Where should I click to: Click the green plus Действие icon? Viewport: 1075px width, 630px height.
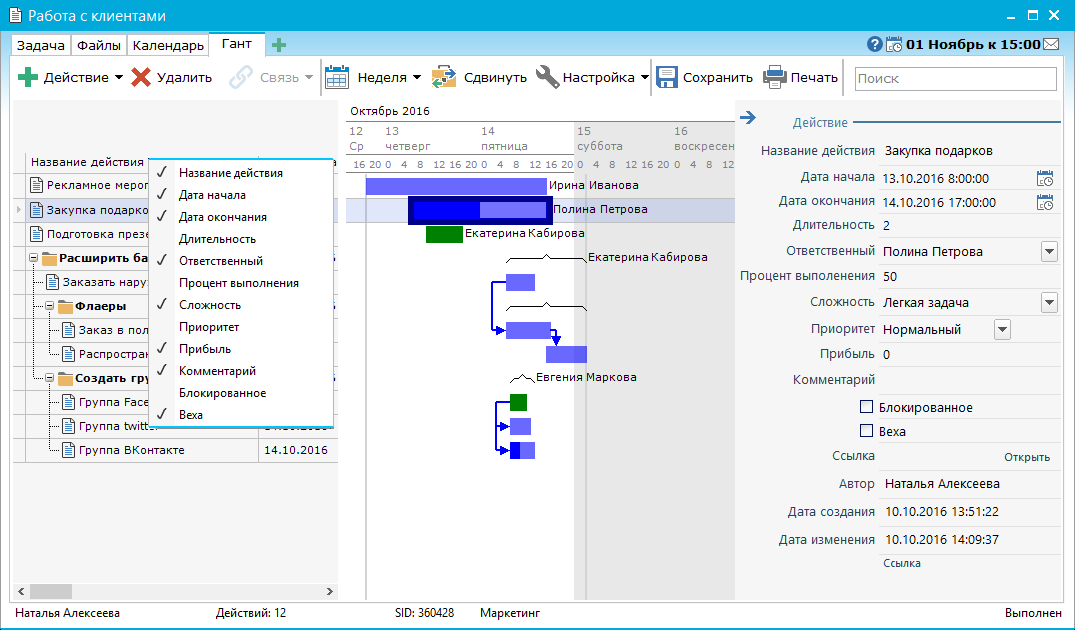(27, 77)
